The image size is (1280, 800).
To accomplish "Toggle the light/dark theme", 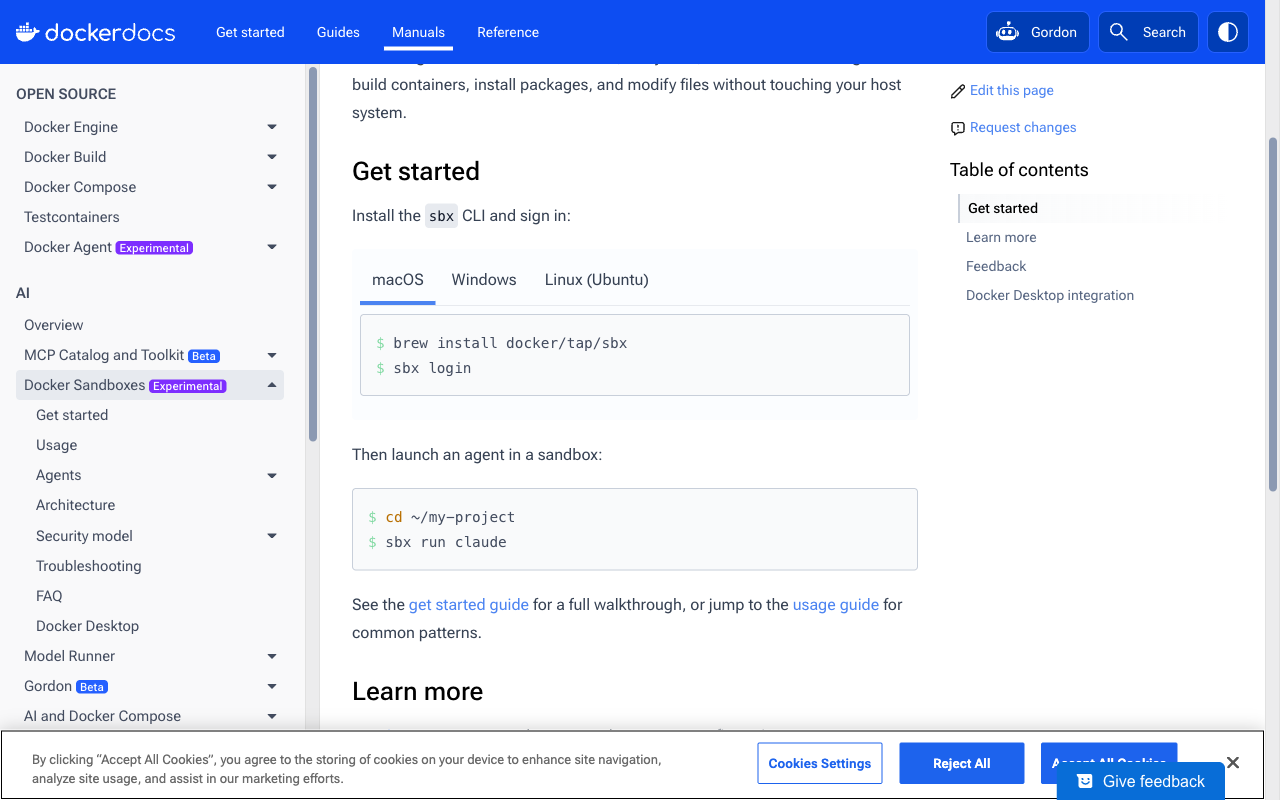I will 1228,32.
